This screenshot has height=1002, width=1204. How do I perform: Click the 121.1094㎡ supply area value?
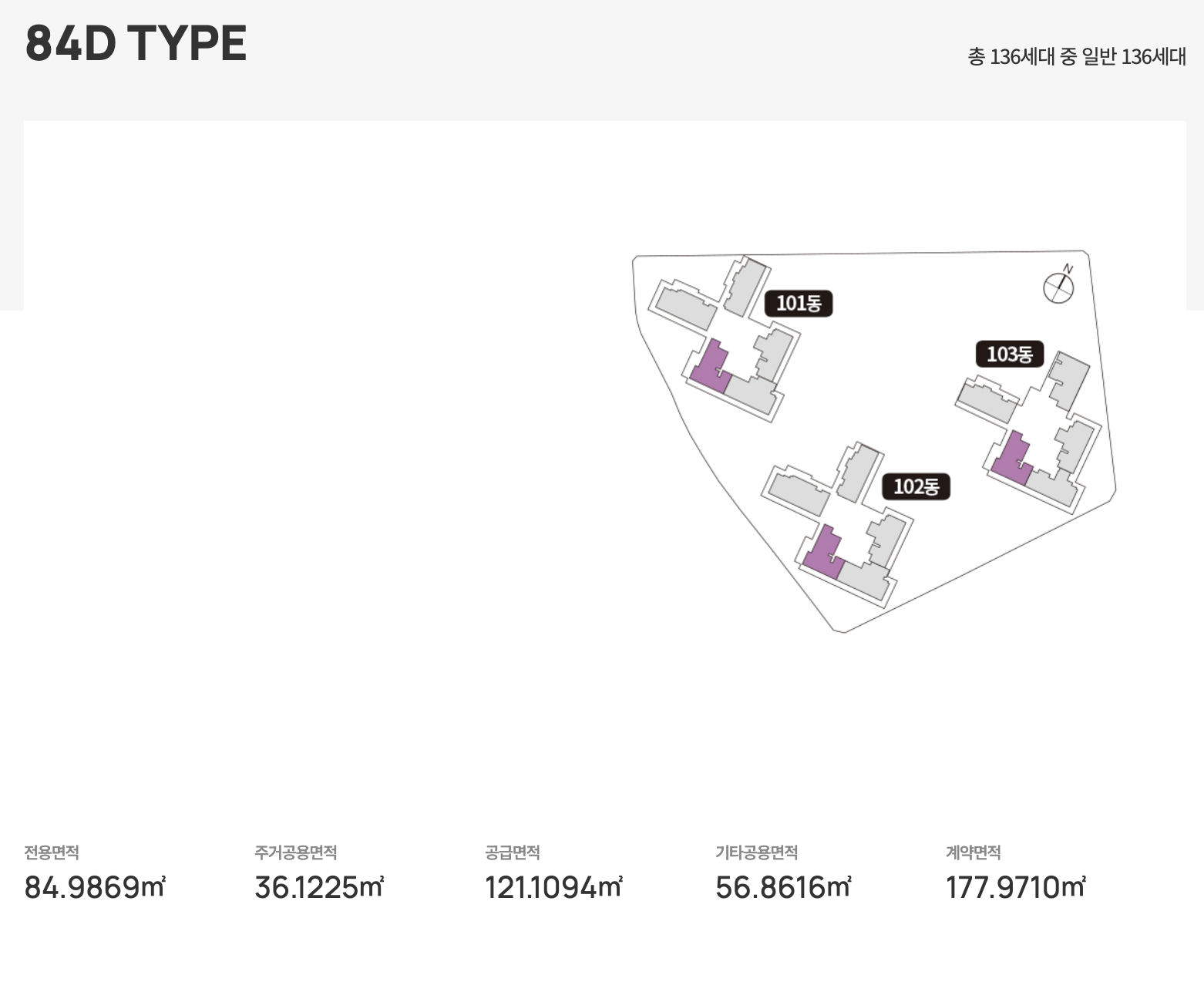pos(553,887)
